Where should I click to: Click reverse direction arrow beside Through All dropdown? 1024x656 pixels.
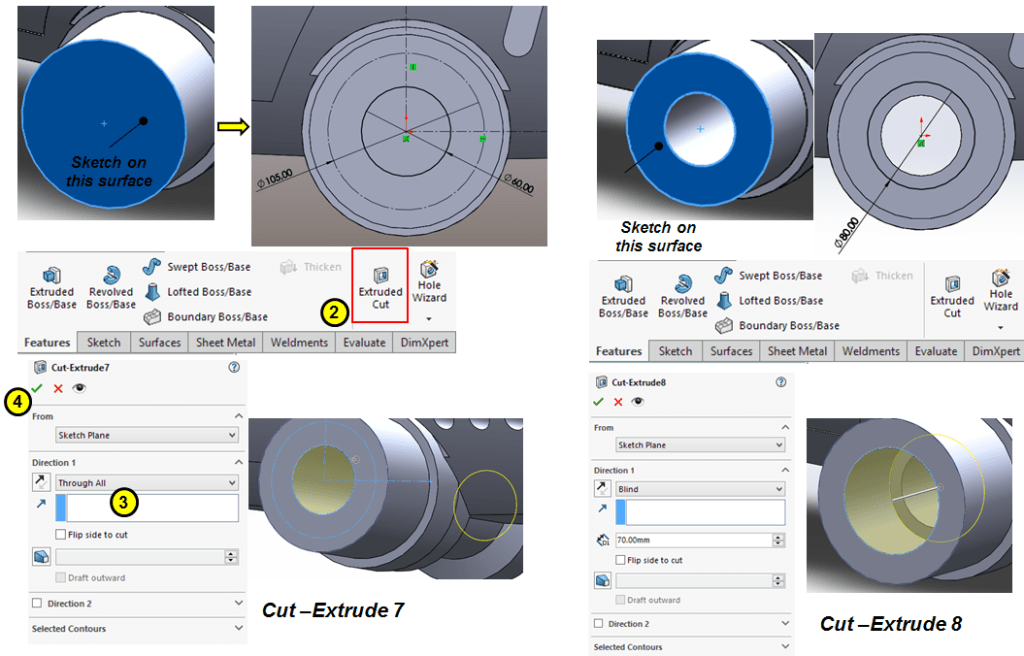[42, 483]
